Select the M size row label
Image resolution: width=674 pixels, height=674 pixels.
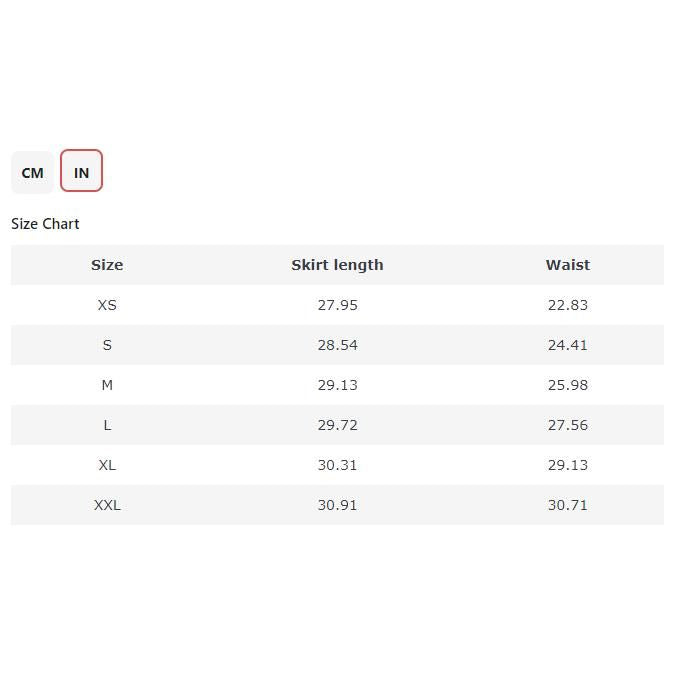click(107, 385)
